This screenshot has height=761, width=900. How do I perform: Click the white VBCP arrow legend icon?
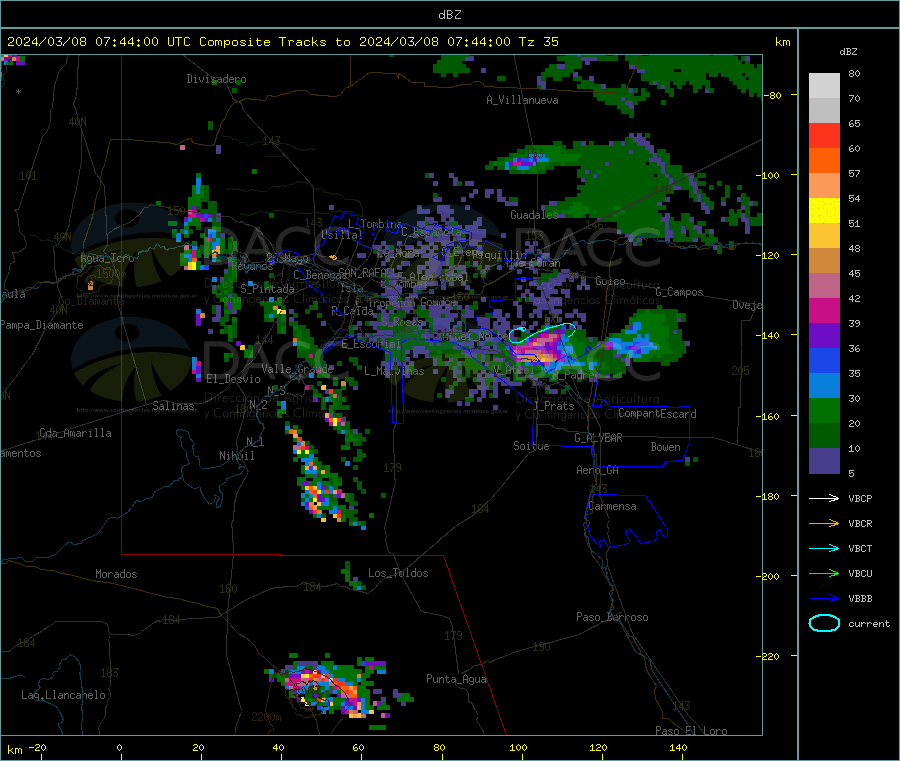pos(824,498)
